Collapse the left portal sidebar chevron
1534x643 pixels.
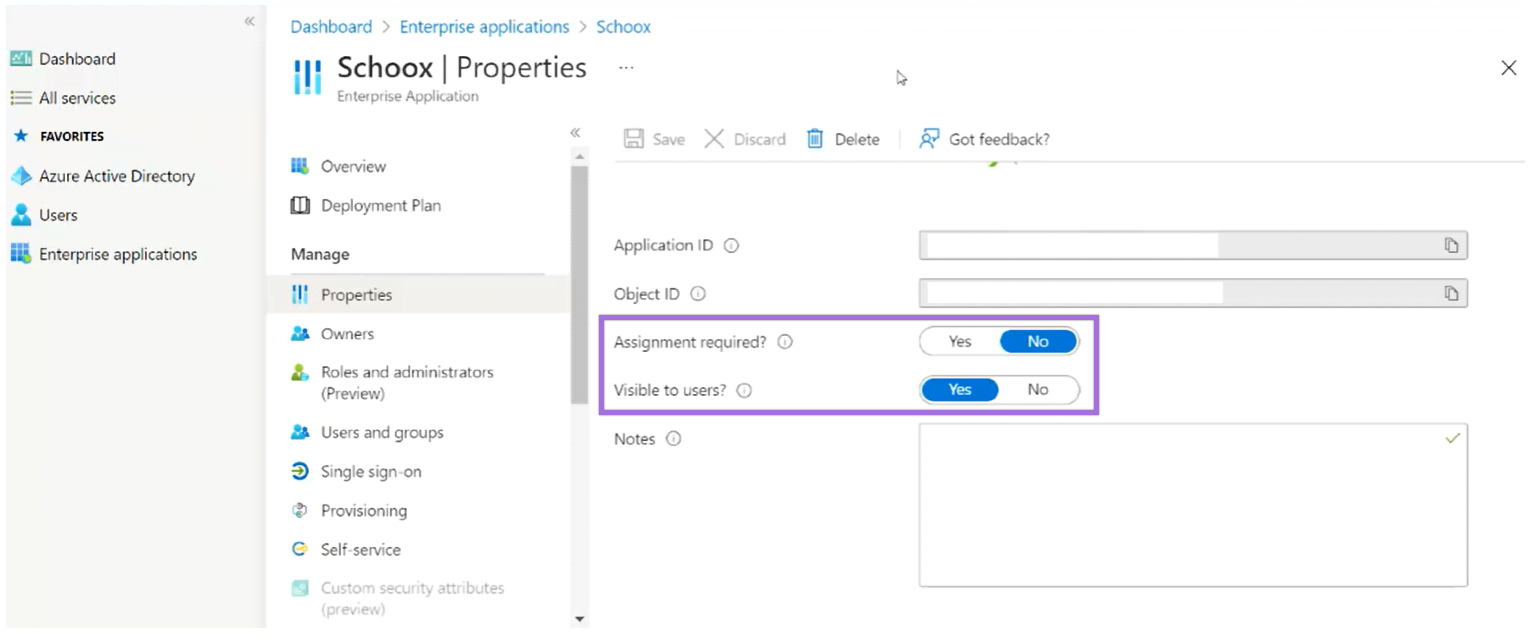(250, 21)
